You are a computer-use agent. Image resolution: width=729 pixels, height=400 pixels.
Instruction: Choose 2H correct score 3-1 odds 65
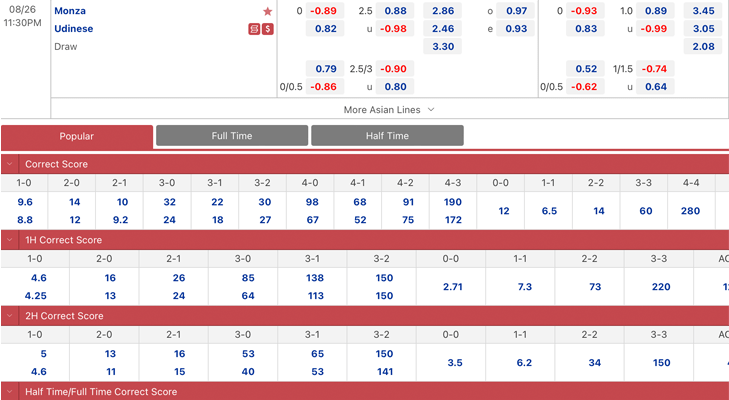pos(318,353)
